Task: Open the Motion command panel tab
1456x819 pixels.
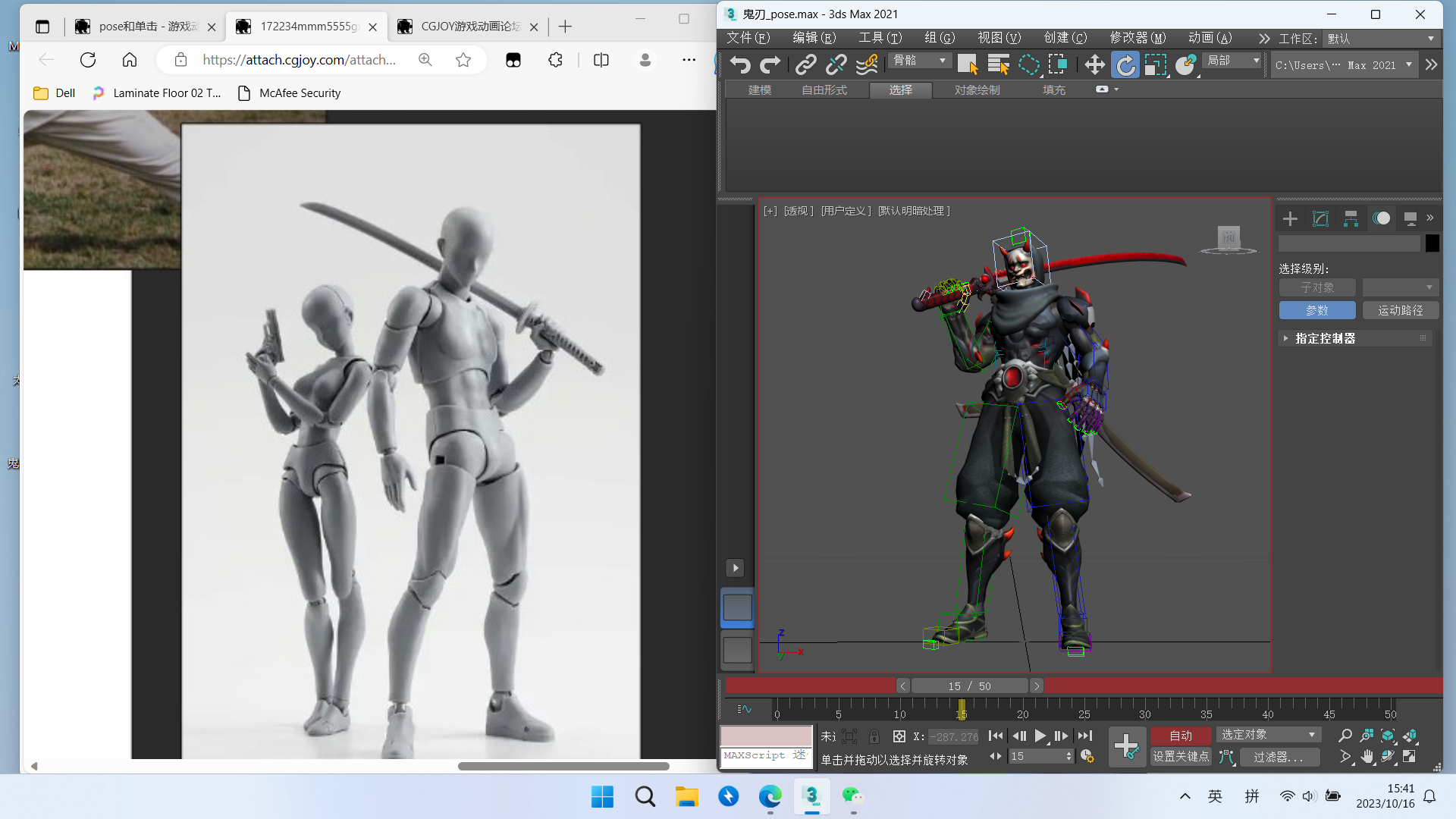Action: (x=1381, y=218)
